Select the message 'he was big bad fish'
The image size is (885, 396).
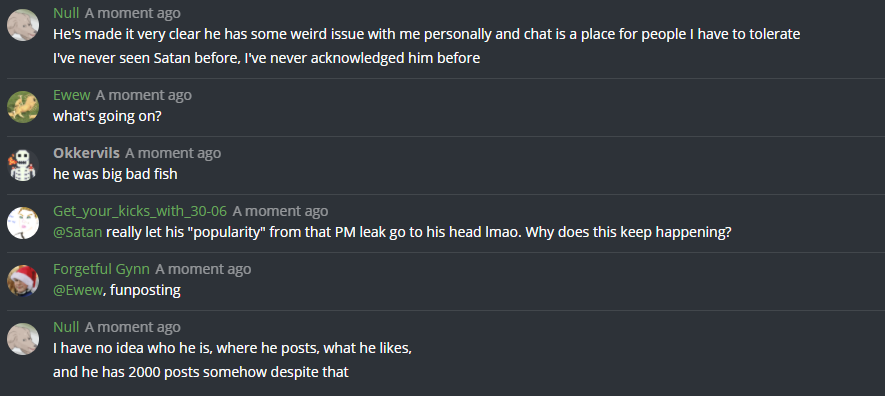click(115, 174)
